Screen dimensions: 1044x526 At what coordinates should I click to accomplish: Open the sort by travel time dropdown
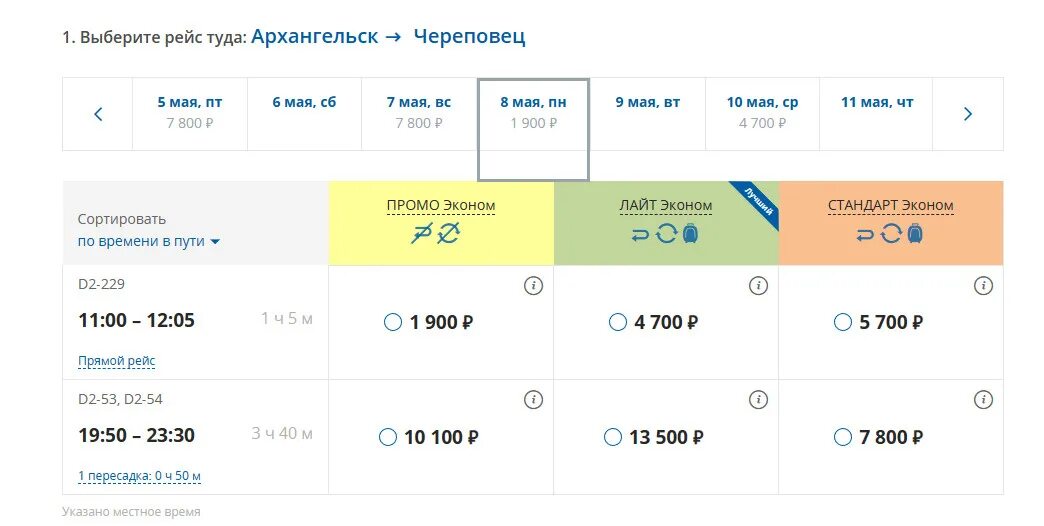(x=148, y=241)
